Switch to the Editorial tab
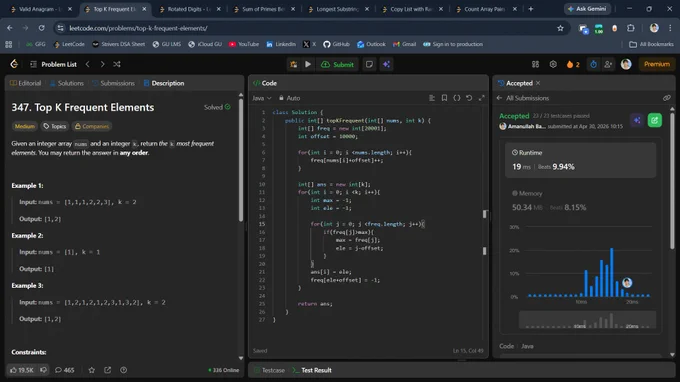 coord(26,83)
